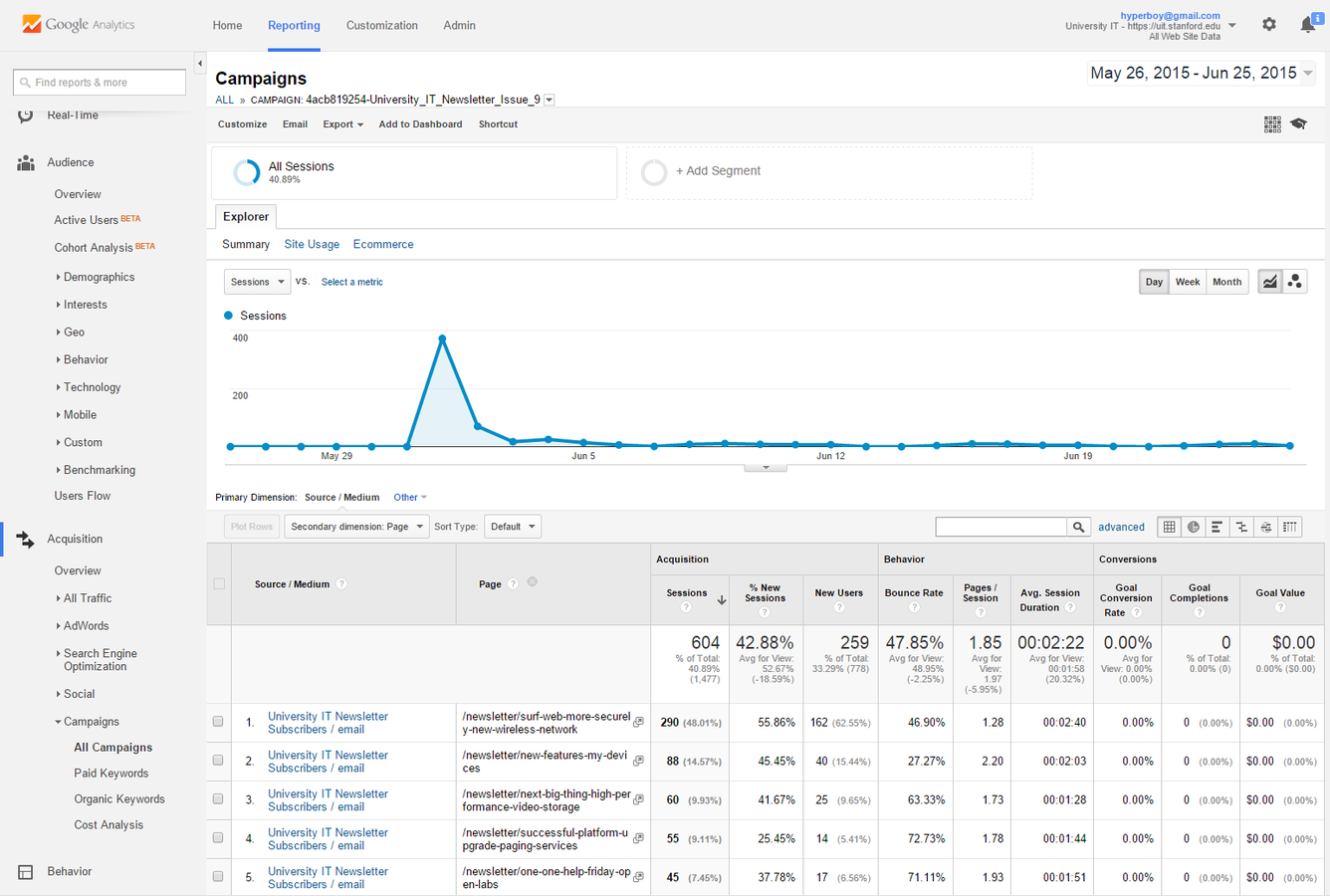
Task: Select the comparison view icon
Action: [1241, 527]
